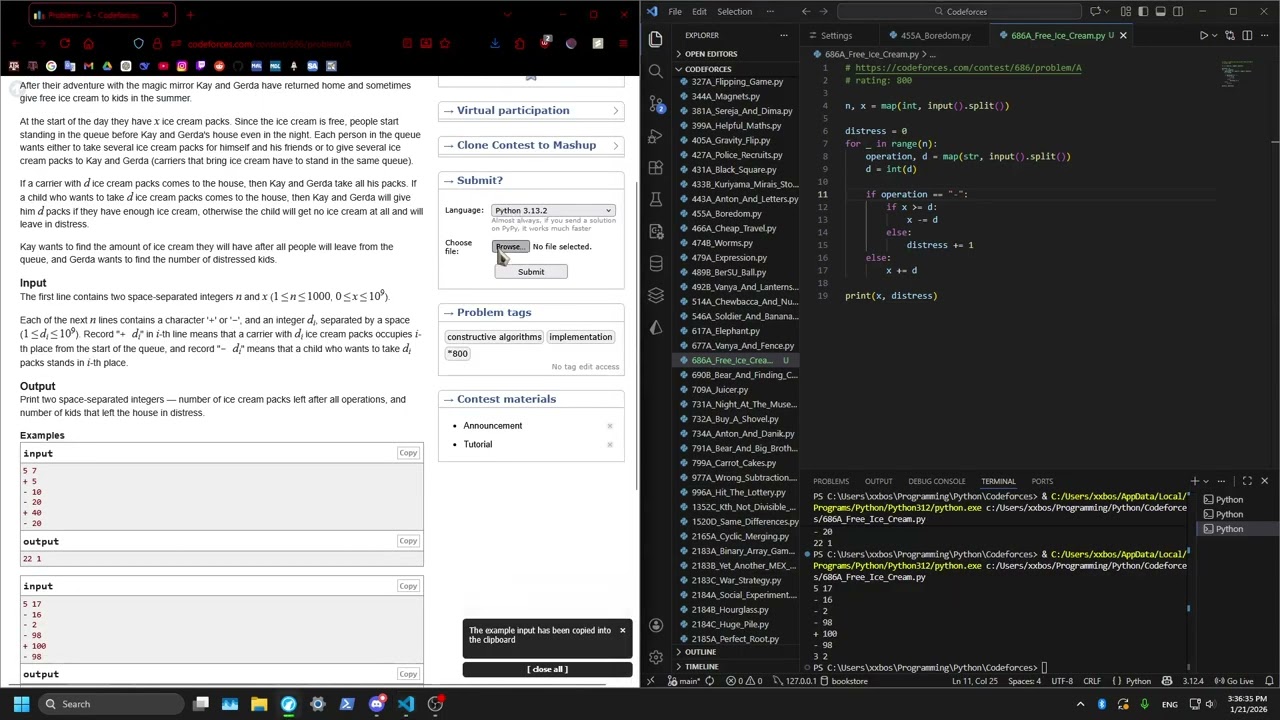Click the Clone Contest to Mashup link
1280x720 pixels.
[x=526, y=145]
